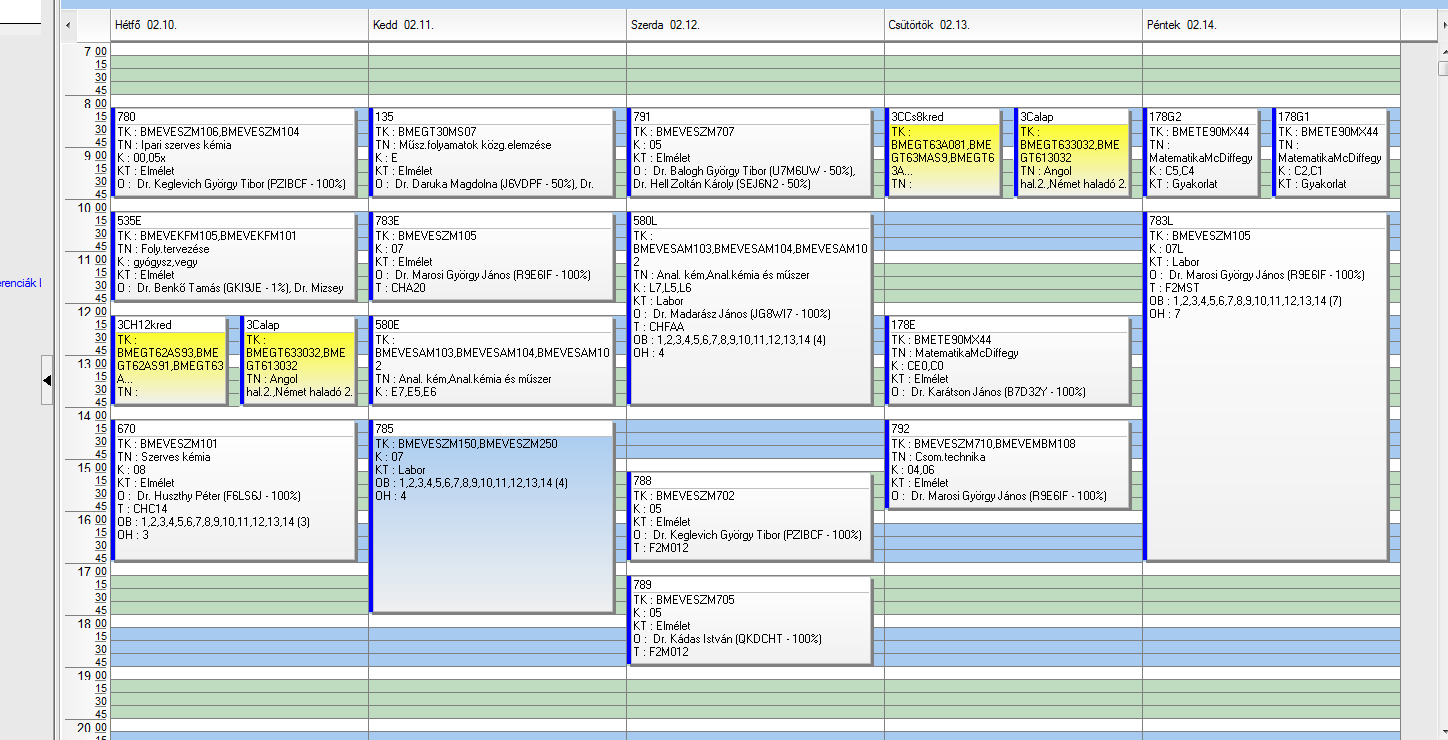
Task: Select course 783E lecture block on Tuesday
Action: [x=492, y=256]
